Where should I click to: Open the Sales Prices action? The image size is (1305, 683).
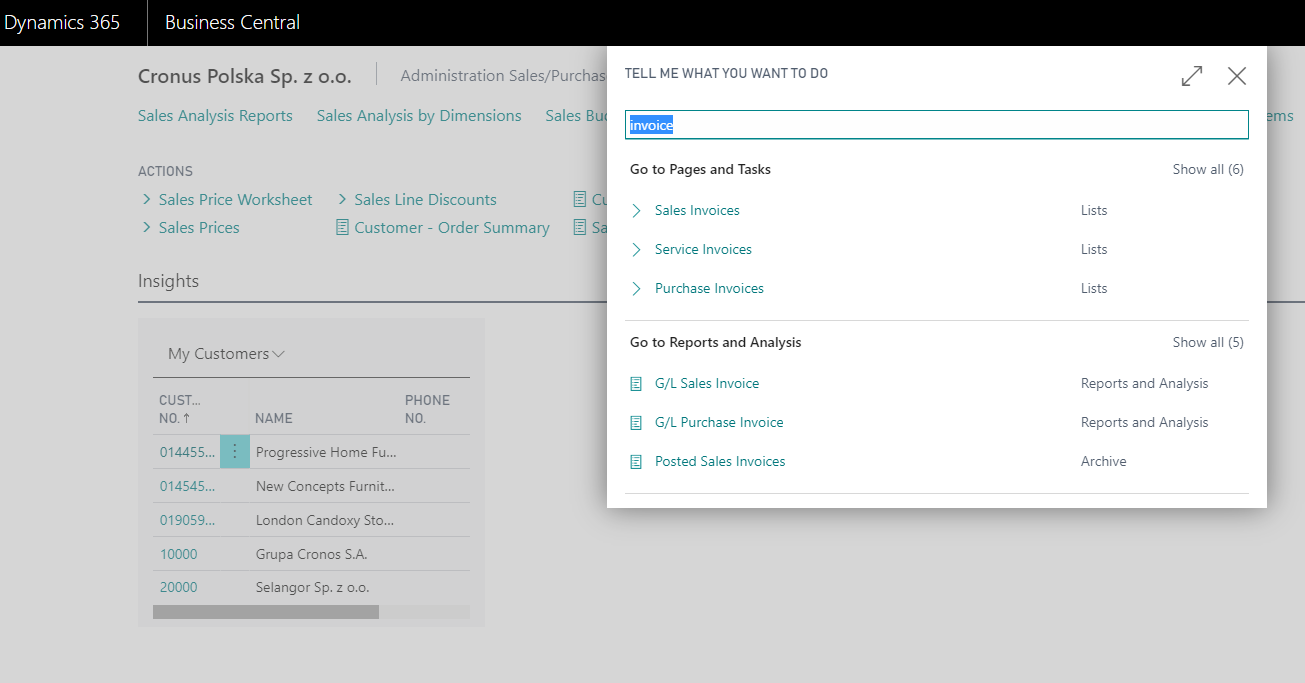[199, 228]
